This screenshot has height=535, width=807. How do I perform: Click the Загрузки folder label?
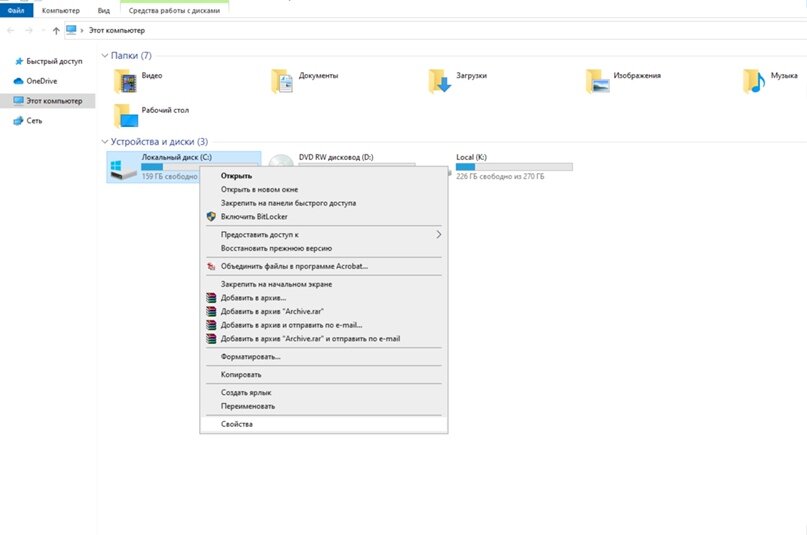pos(471,76)
